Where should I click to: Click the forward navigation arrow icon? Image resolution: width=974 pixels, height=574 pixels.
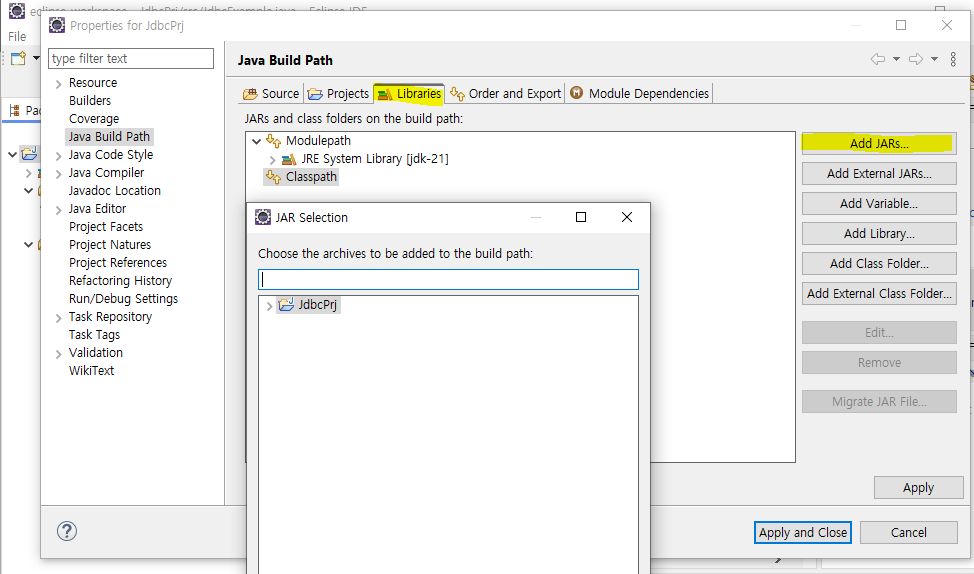[x=916, y=59]
